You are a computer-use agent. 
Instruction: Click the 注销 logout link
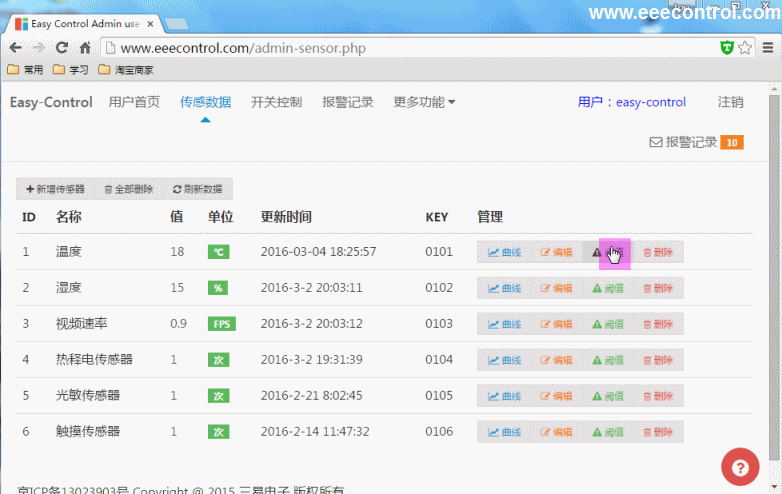point(730,102)
